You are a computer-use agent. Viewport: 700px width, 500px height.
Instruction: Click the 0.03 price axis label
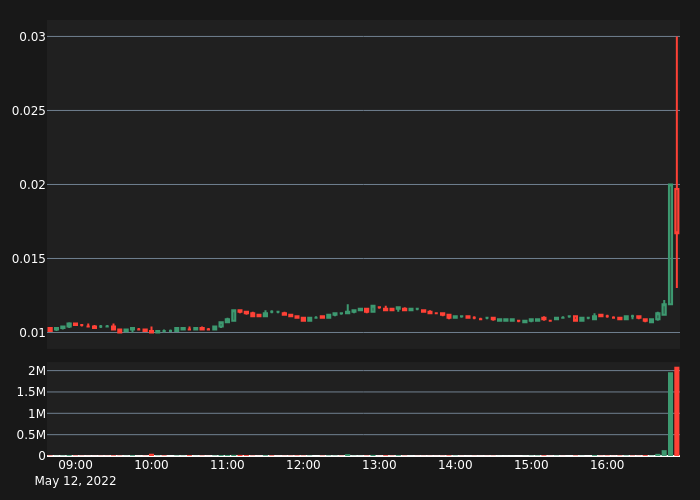tap(32, 37)
